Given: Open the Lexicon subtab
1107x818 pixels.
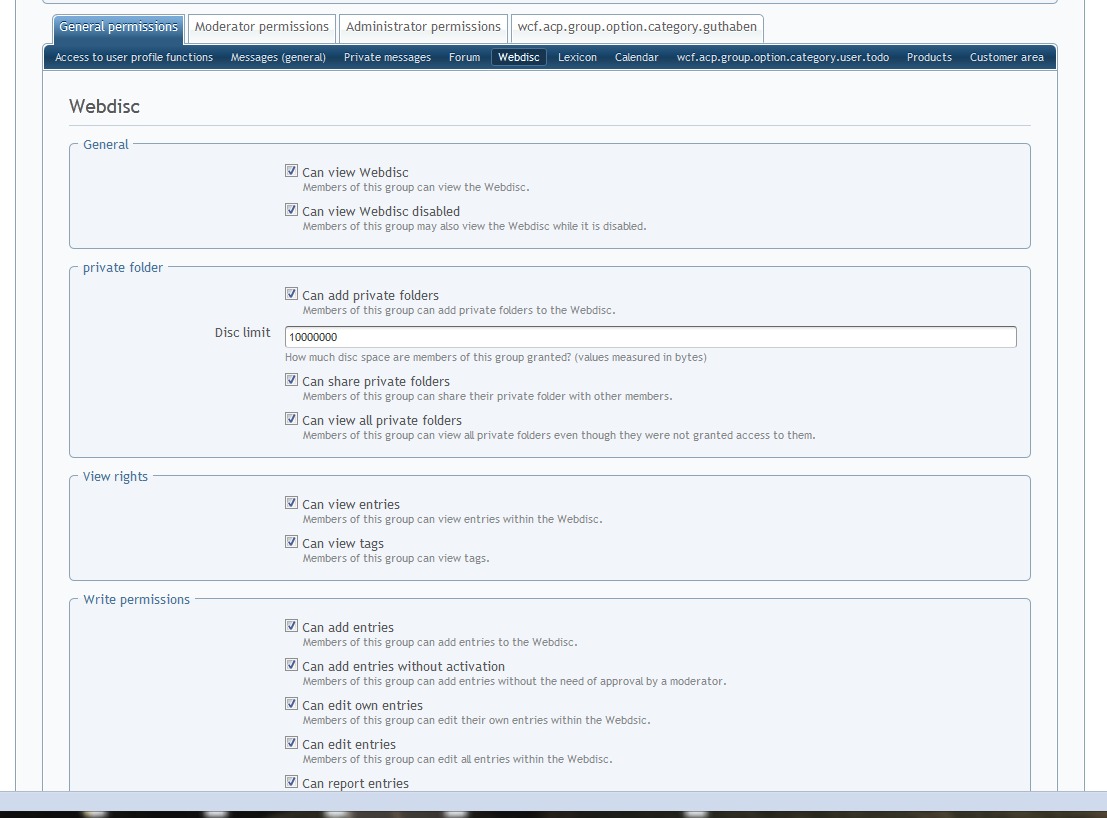Looking at the screenshot, I should click(577, 58).
